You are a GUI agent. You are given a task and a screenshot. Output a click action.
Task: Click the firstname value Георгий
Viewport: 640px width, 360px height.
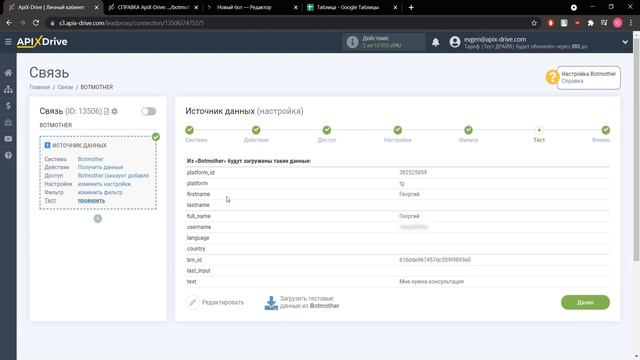tap(409, 194)
